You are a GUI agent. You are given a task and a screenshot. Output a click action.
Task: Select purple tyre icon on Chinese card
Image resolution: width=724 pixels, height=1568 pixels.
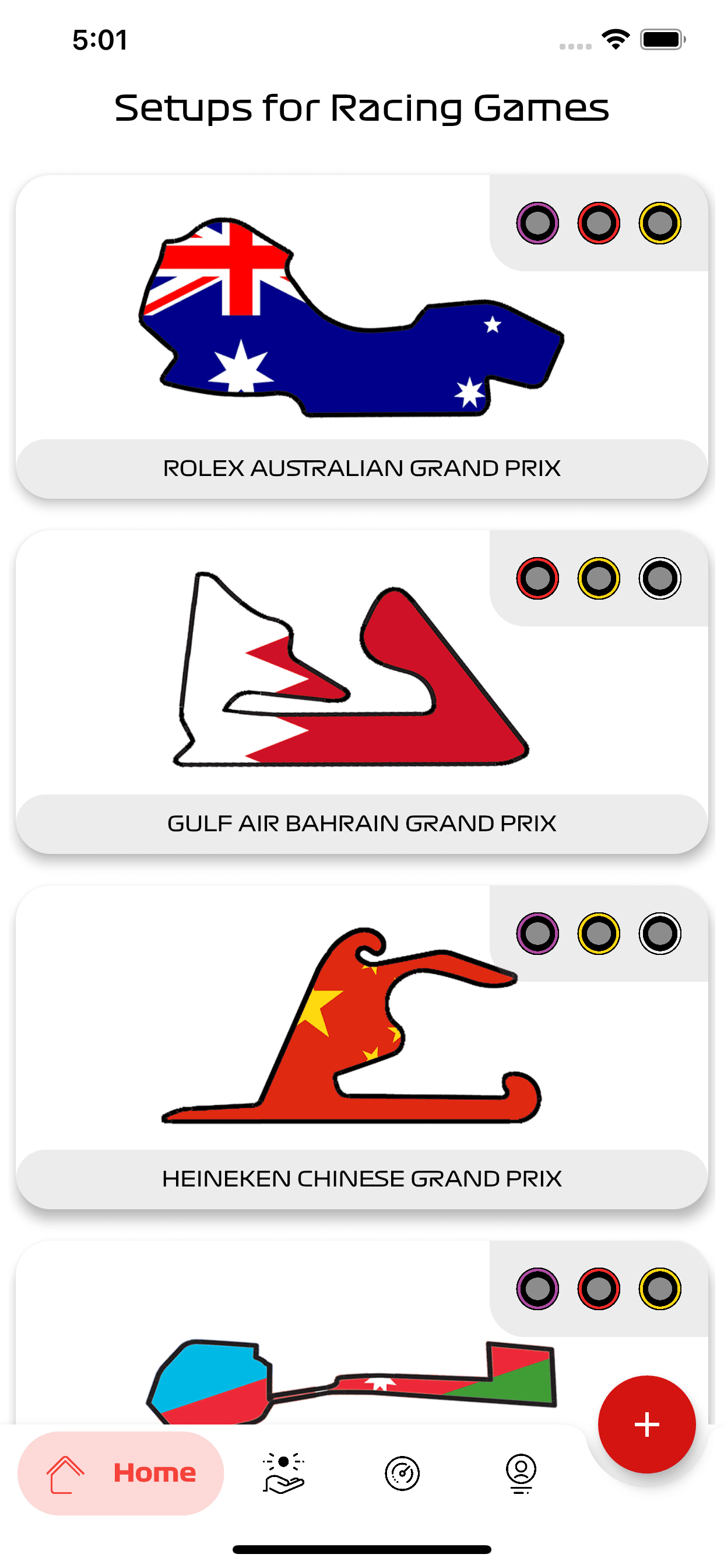point(538,933)
